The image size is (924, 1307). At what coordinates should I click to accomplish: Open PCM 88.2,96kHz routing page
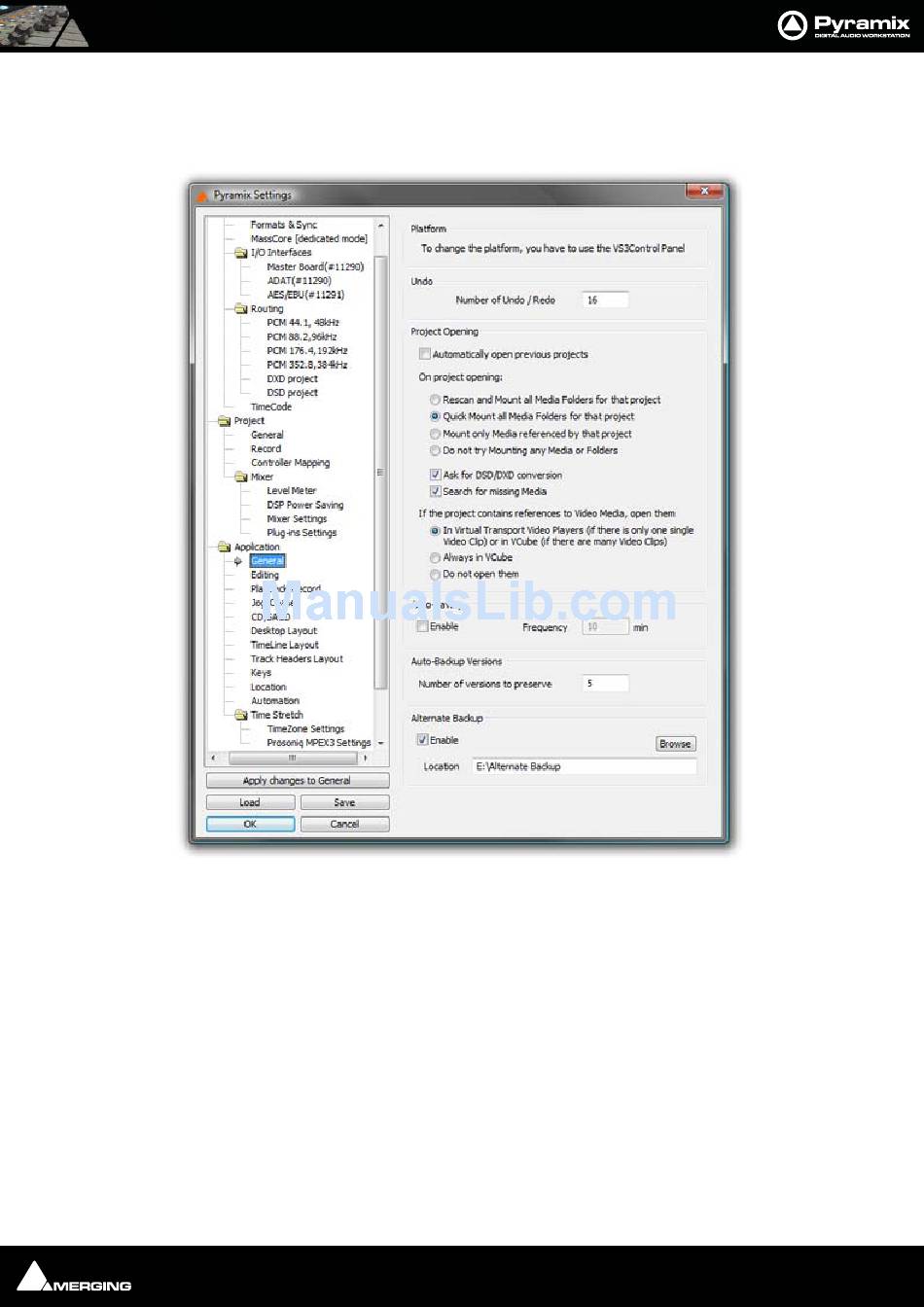coord(302,336)
